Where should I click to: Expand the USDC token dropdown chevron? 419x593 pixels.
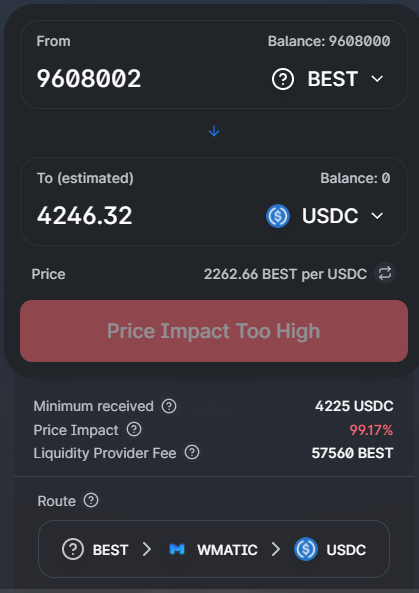point(377,216)
